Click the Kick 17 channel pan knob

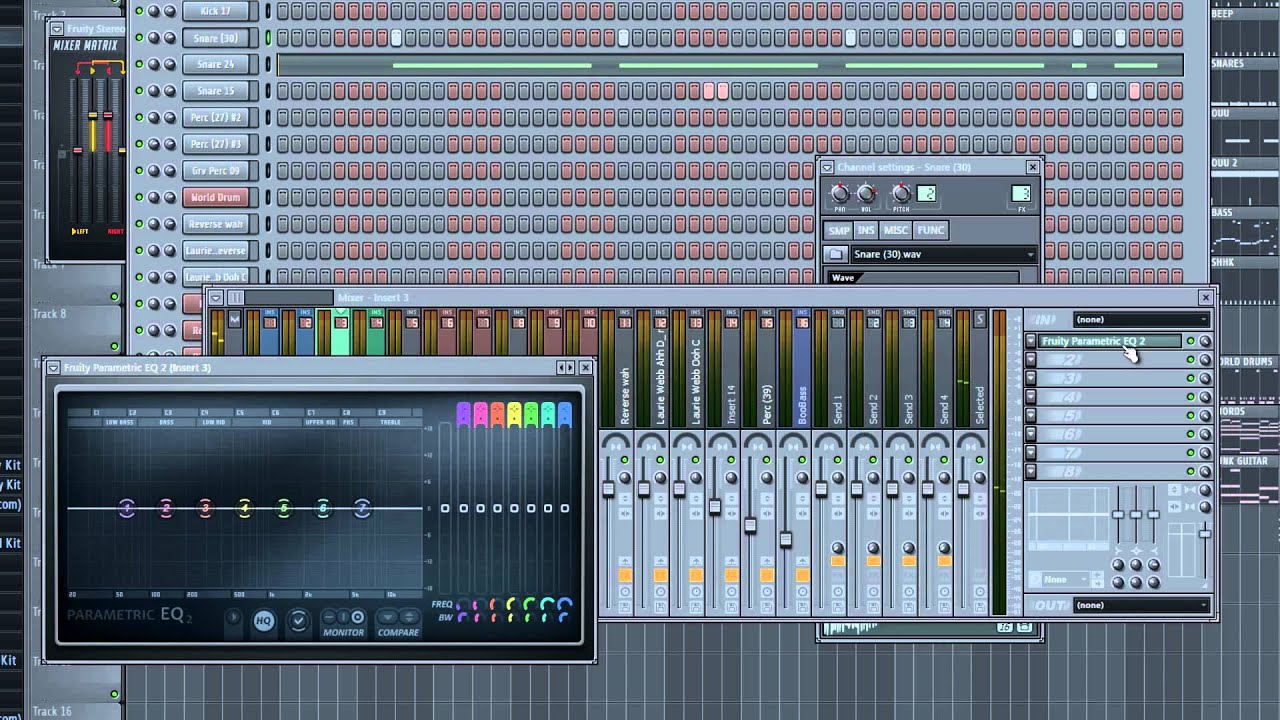coord(154,11)
